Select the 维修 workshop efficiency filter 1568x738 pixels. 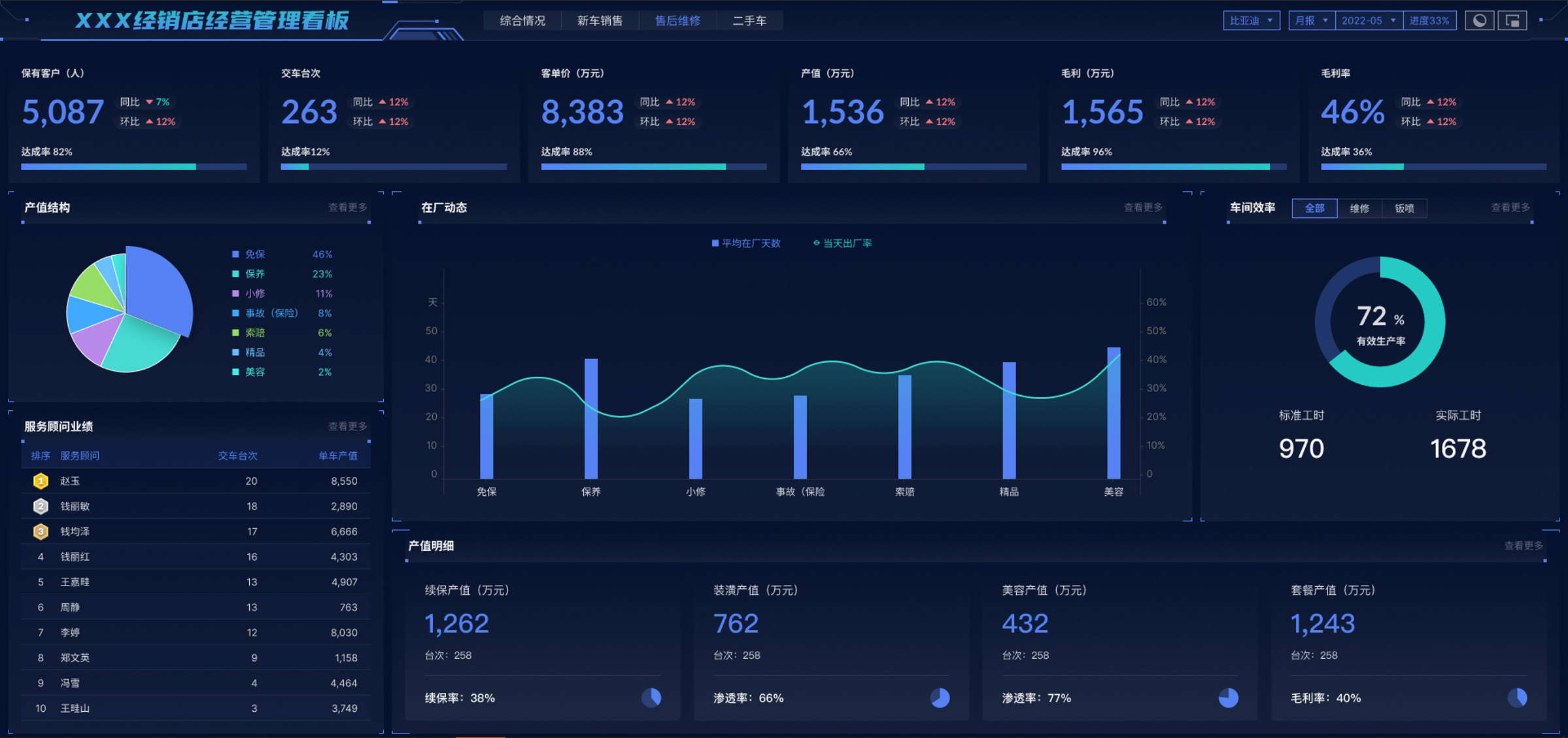[x=1359, y=208]
